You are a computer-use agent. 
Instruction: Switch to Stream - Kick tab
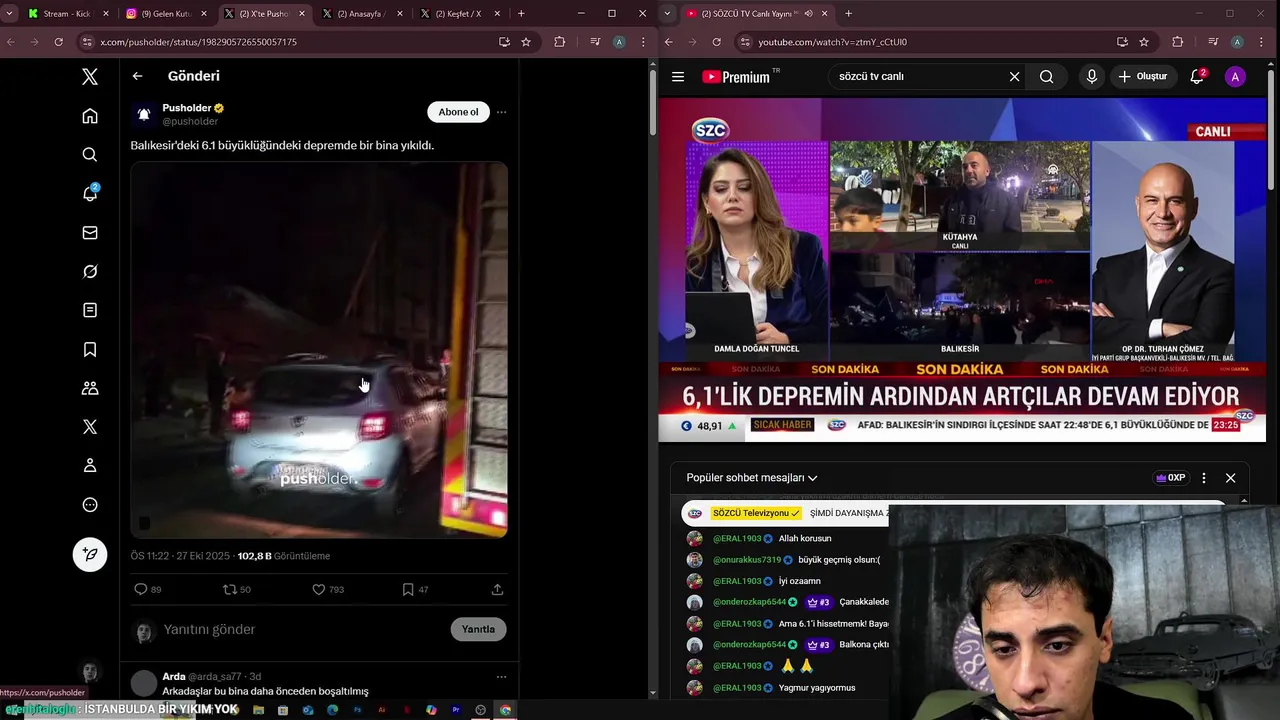tap(68, 14)
